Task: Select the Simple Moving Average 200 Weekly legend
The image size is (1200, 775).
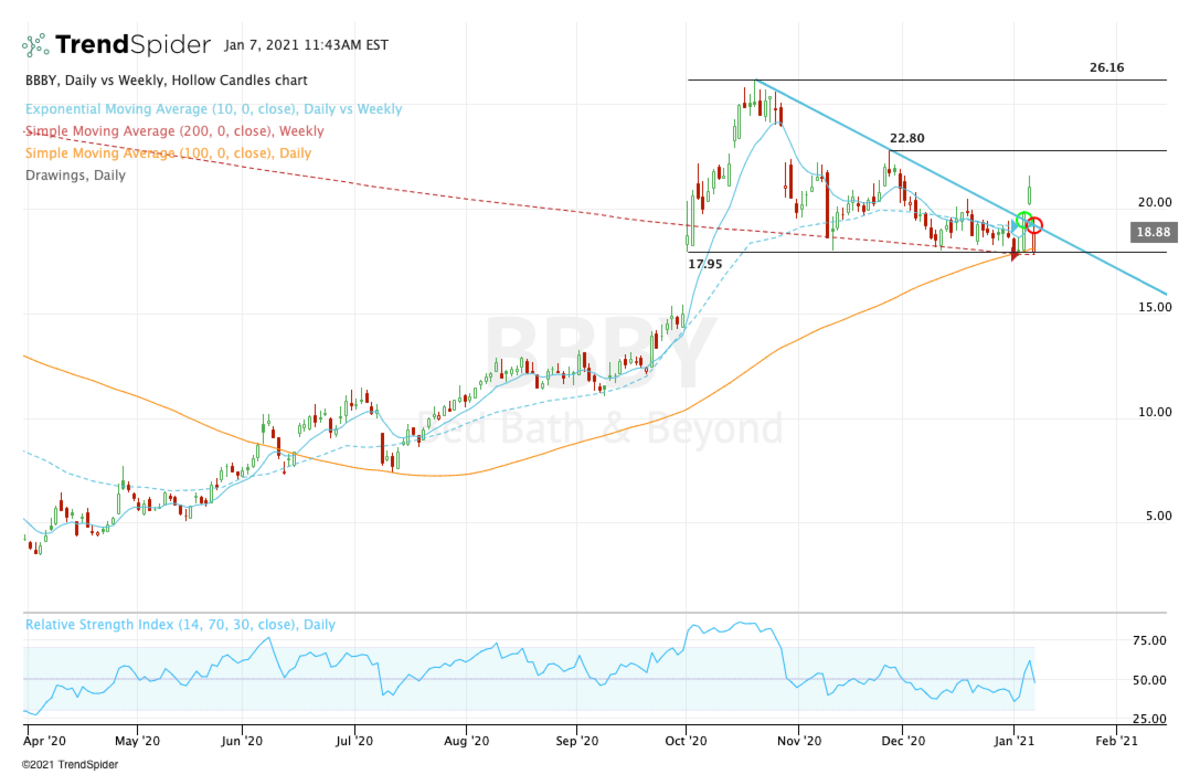Action: point(174,131)
